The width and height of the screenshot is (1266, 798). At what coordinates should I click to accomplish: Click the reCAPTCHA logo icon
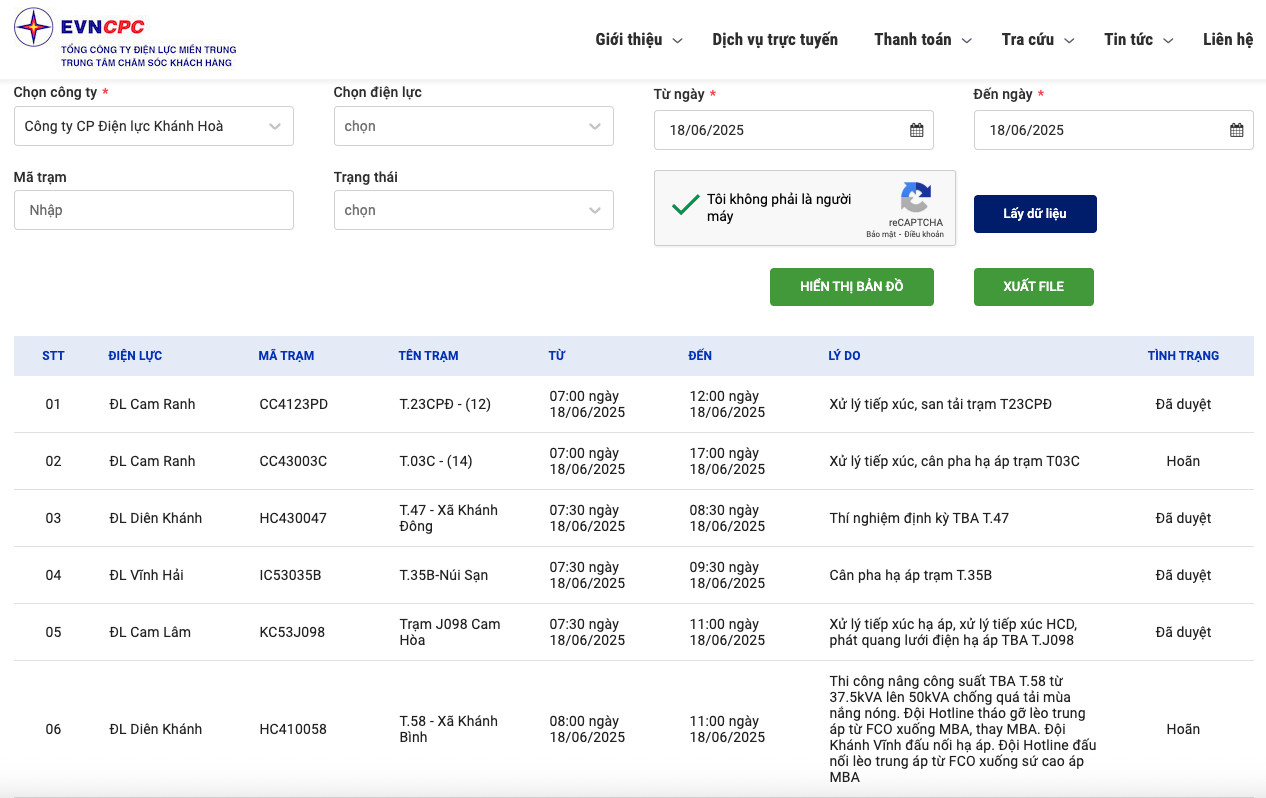coord(915,197)
